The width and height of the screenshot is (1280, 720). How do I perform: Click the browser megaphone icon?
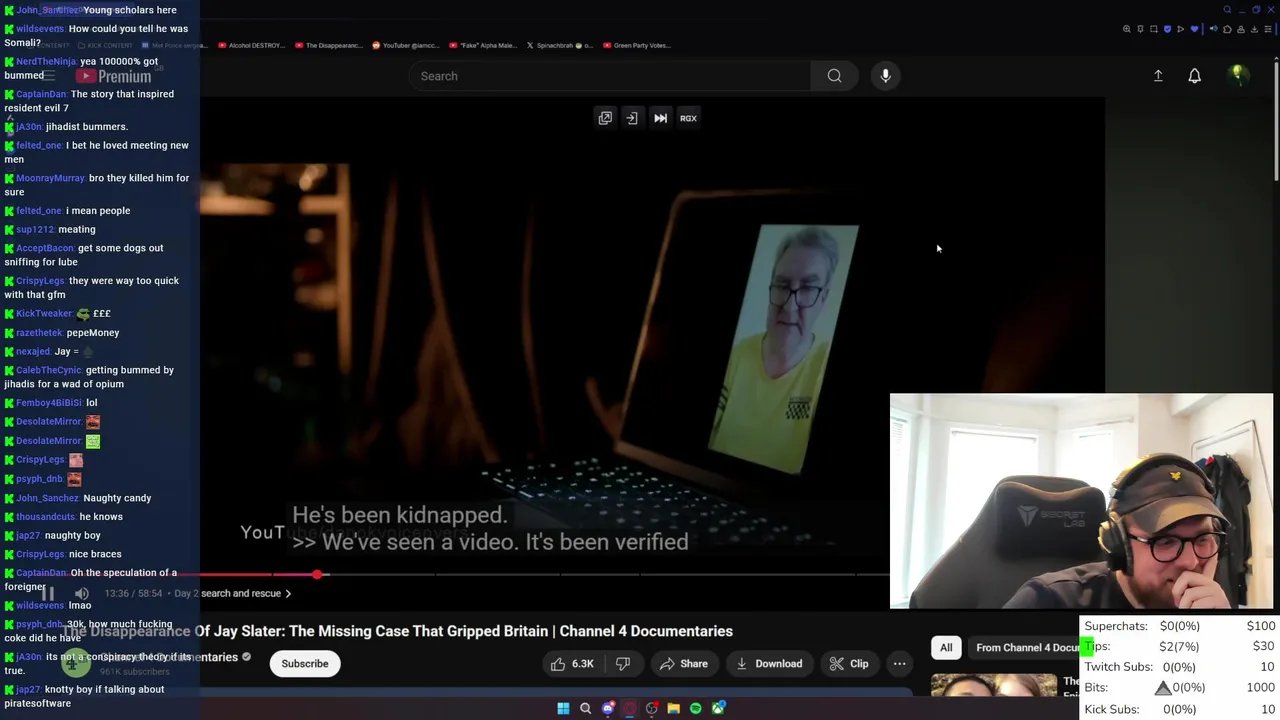[1214, 29]
